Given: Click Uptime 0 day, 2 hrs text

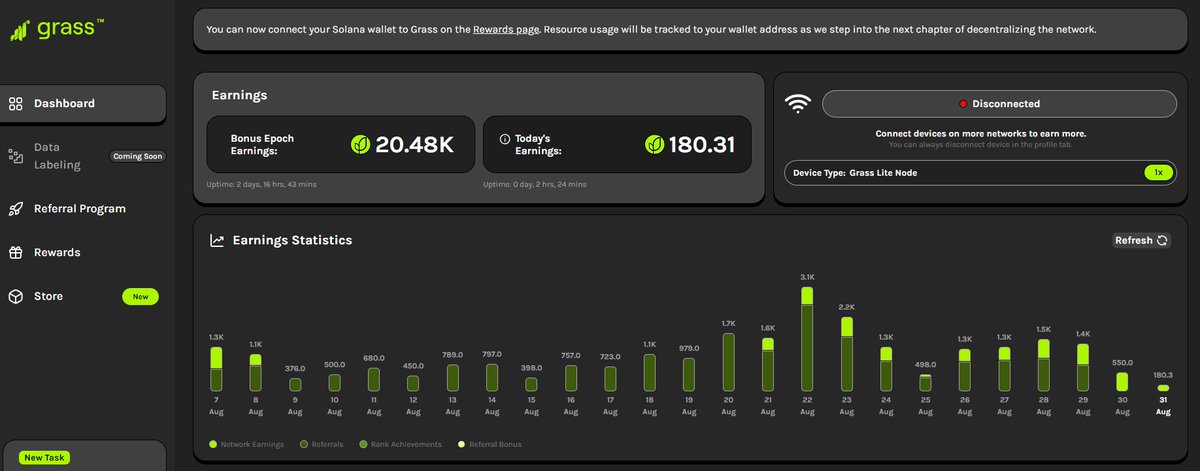Looking at the screenshot, I should 534,185.
